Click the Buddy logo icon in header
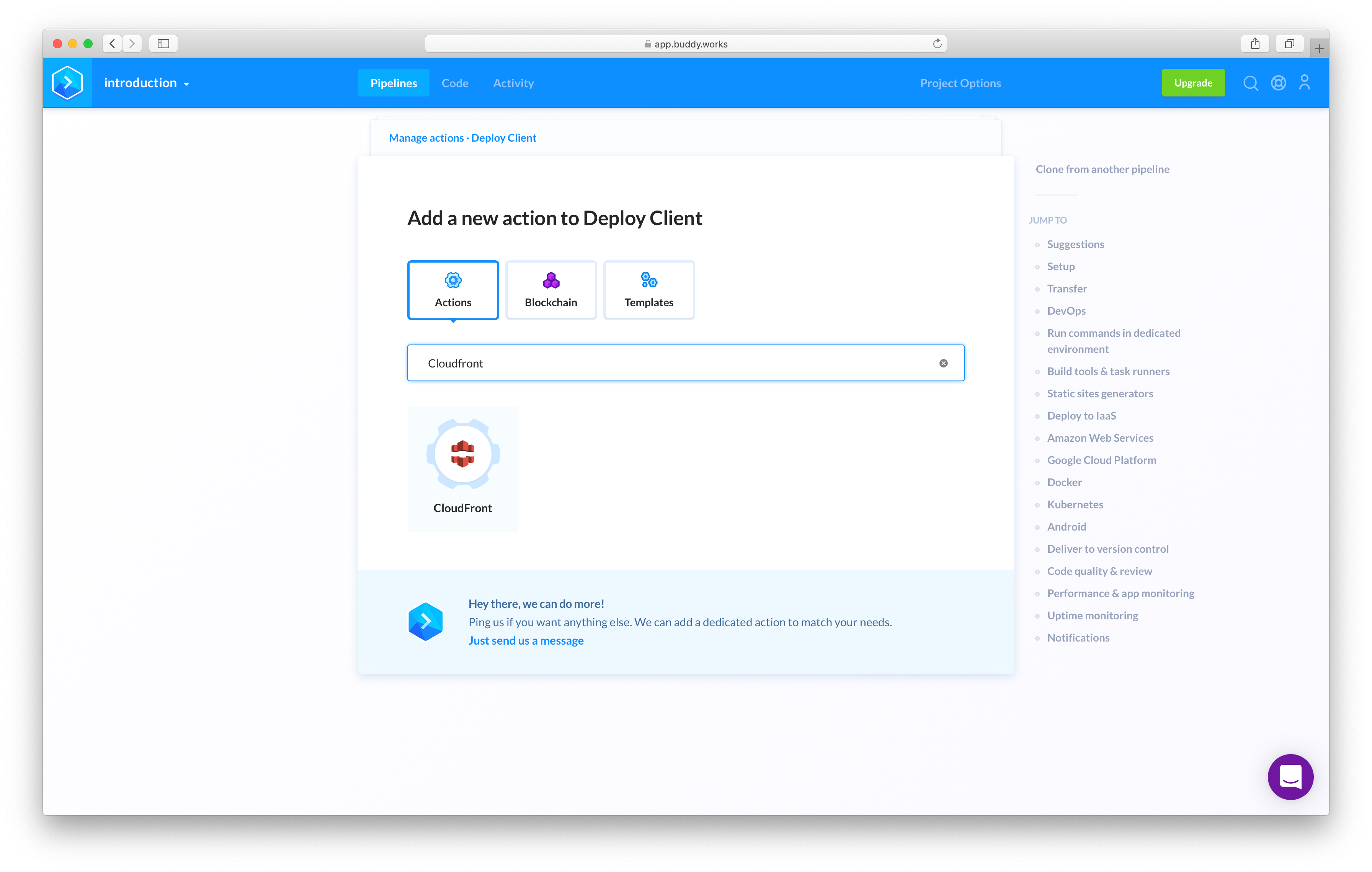 click(67, 83)
